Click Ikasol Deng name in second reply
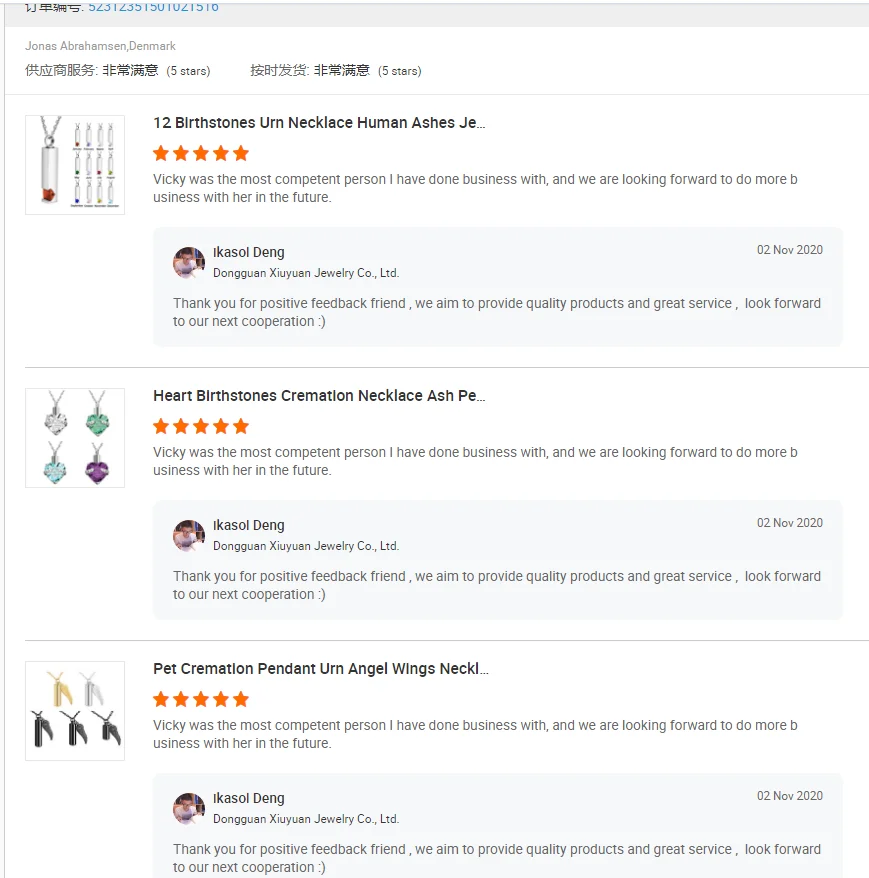Screen dimensions: 869x878 249,526
